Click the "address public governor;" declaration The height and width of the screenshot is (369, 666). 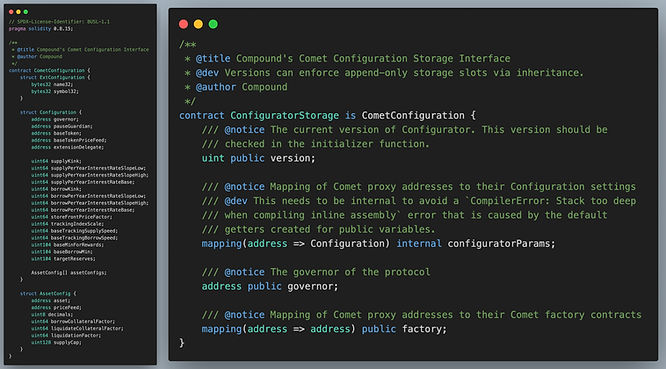click(x=270, y=287)
